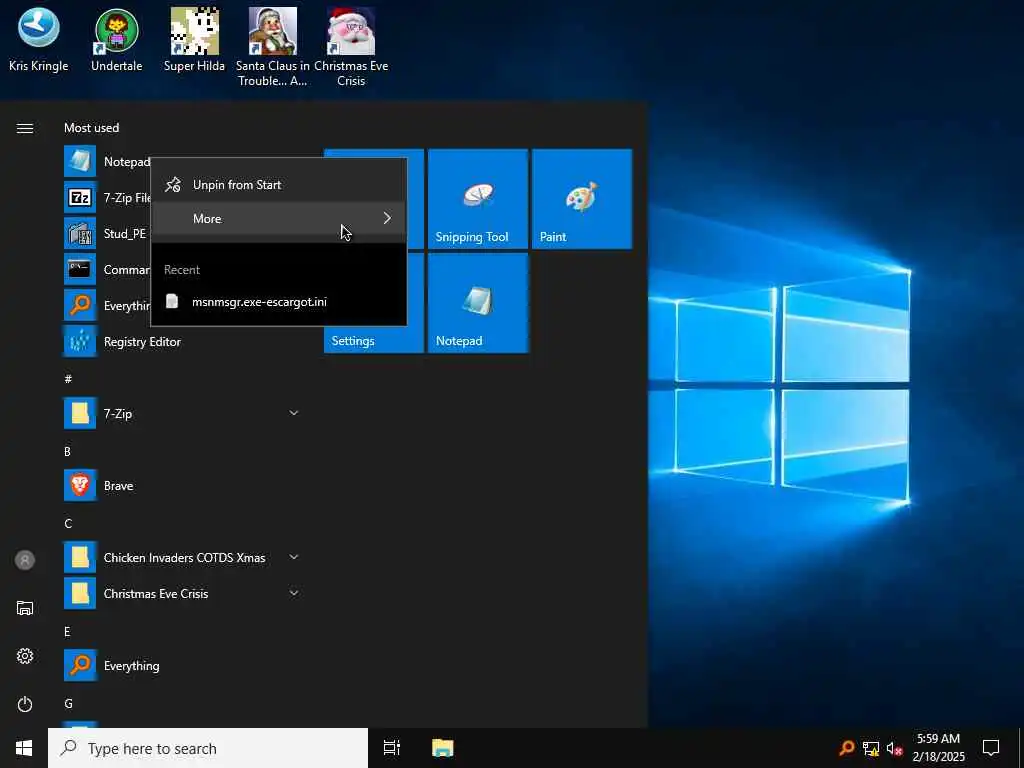The width and height of the screenshot is (1024, 768).
Task: Click the Most used heading
Action: (91, 128)
